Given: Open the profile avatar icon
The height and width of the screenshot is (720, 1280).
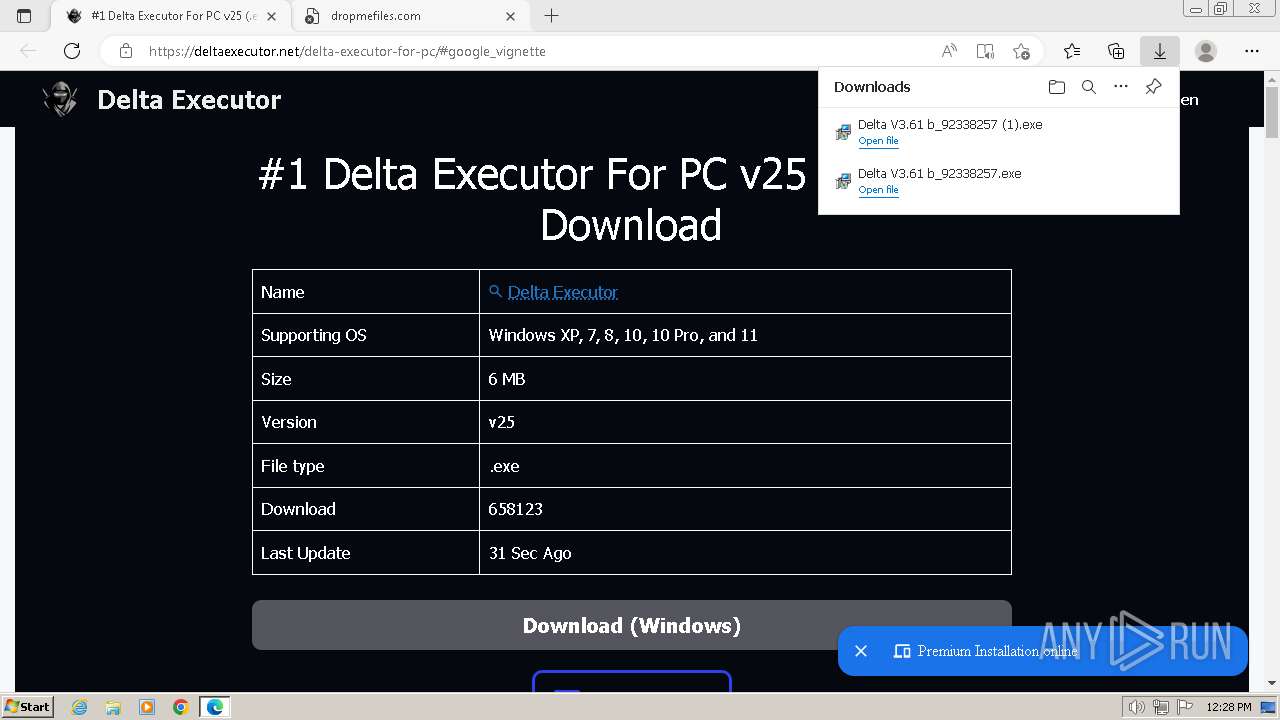Looking at the screenshot, I should pyautogui.click(x=1206, y=51).
